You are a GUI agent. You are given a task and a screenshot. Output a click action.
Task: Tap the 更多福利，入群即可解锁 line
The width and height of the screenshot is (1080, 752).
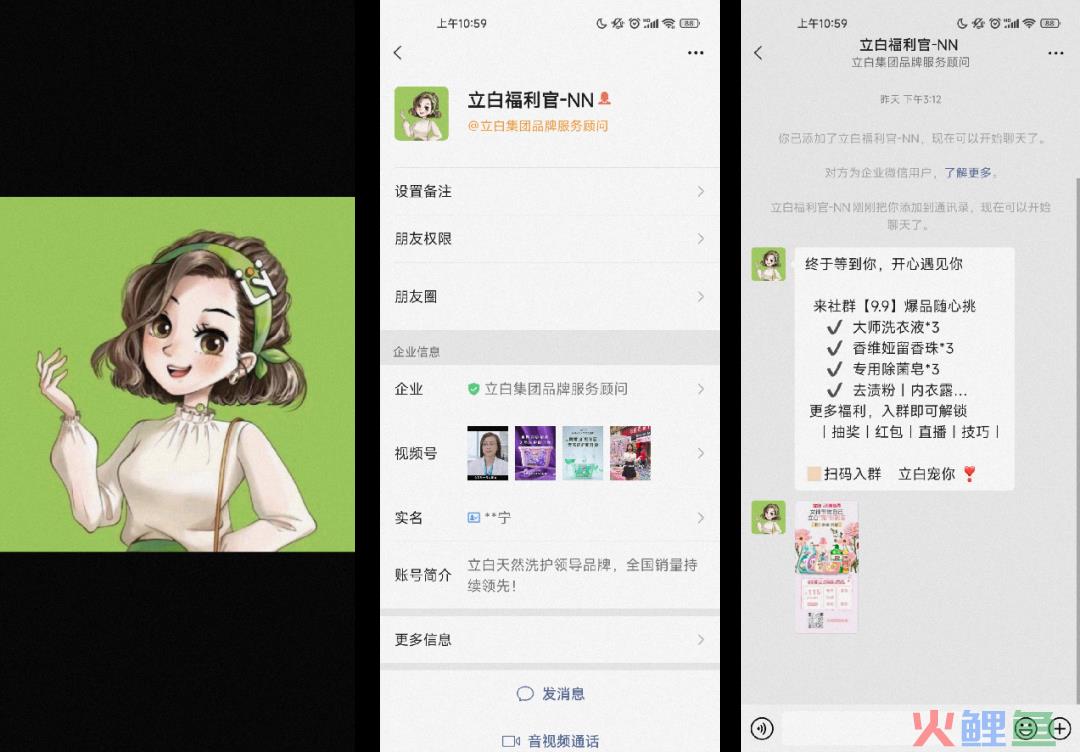[888, 411]
